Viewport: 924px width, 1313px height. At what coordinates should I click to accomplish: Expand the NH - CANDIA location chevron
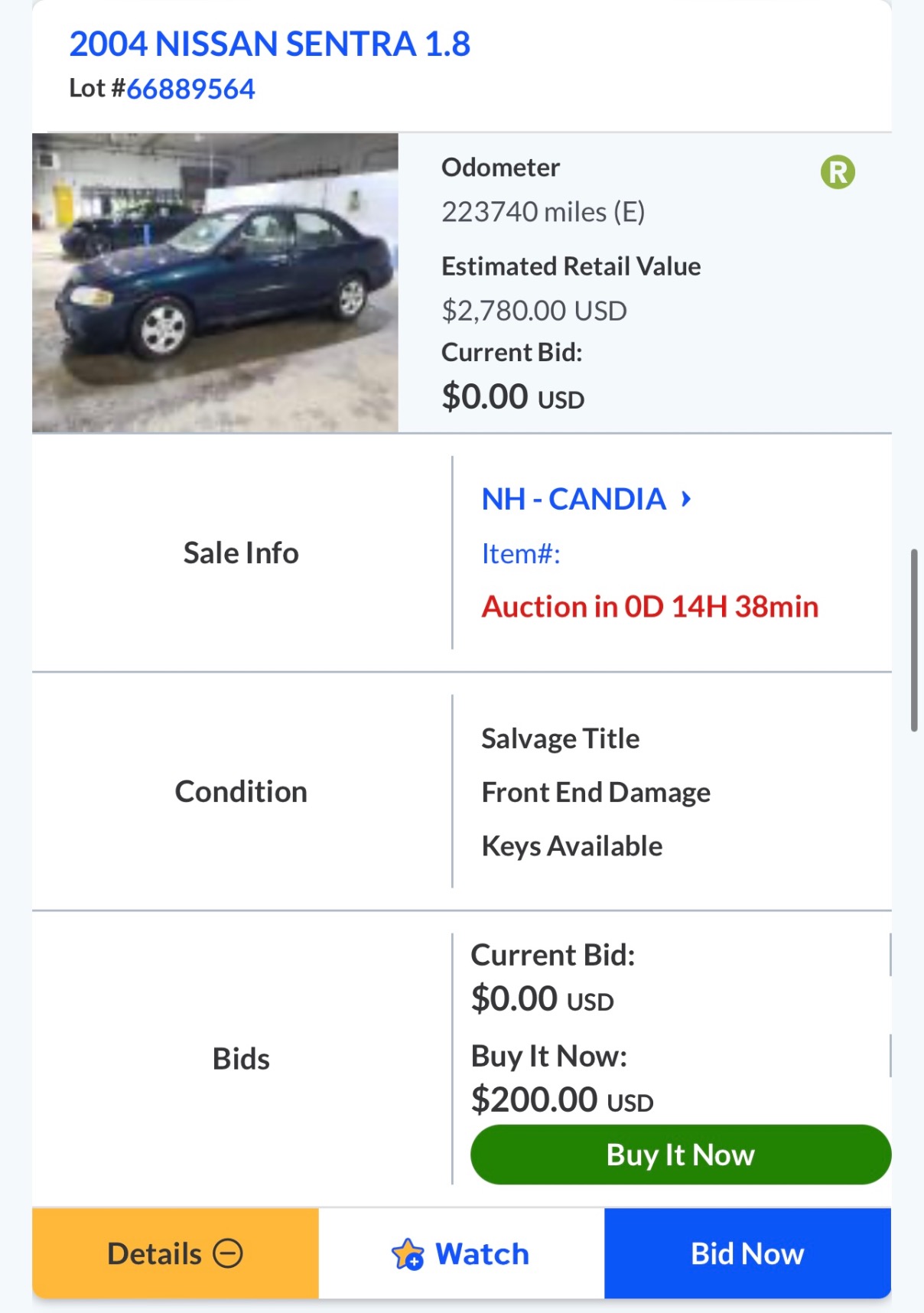[x=686, y=500]
